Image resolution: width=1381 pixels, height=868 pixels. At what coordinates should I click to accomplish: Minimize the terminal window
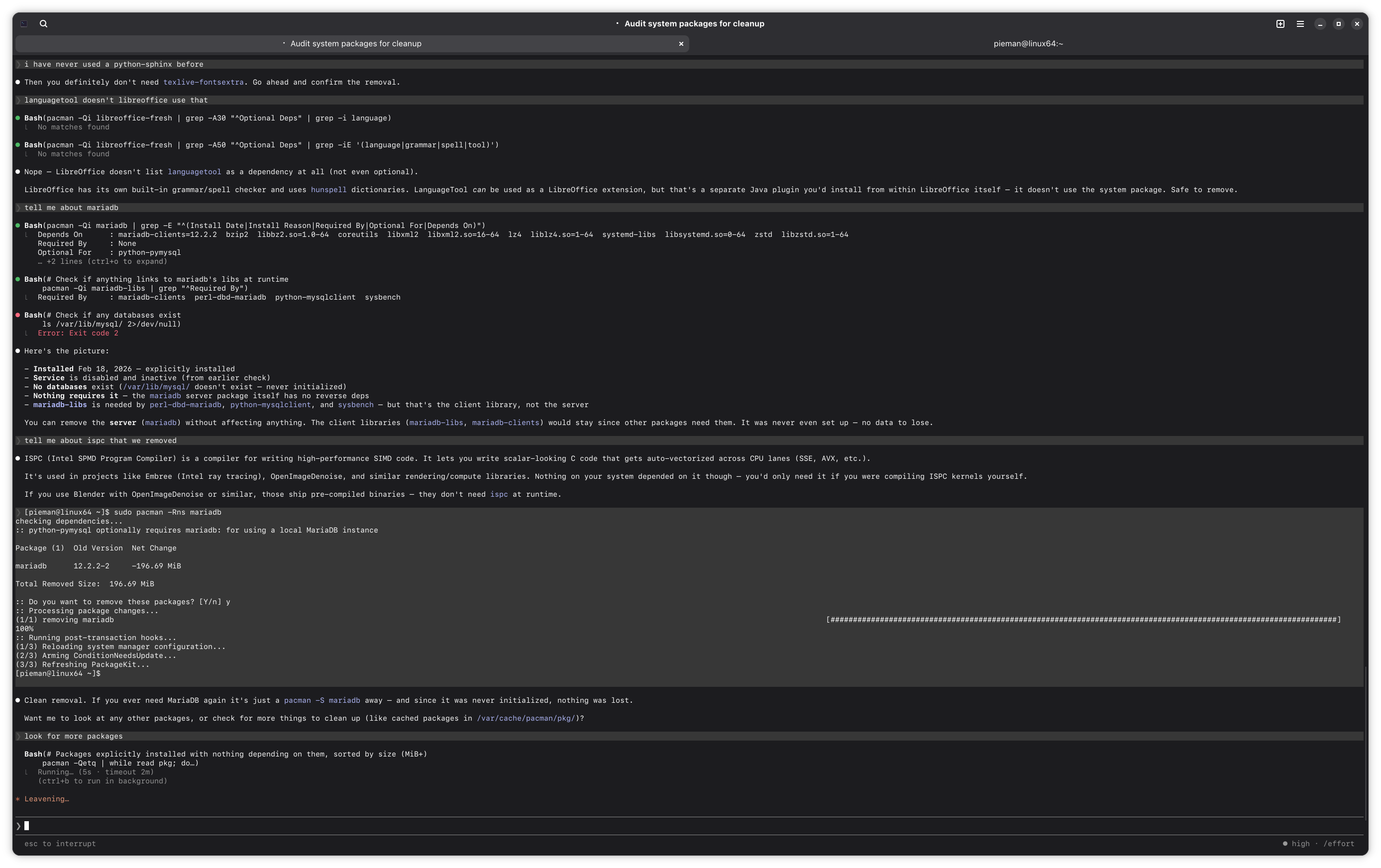pos(1320,23)
